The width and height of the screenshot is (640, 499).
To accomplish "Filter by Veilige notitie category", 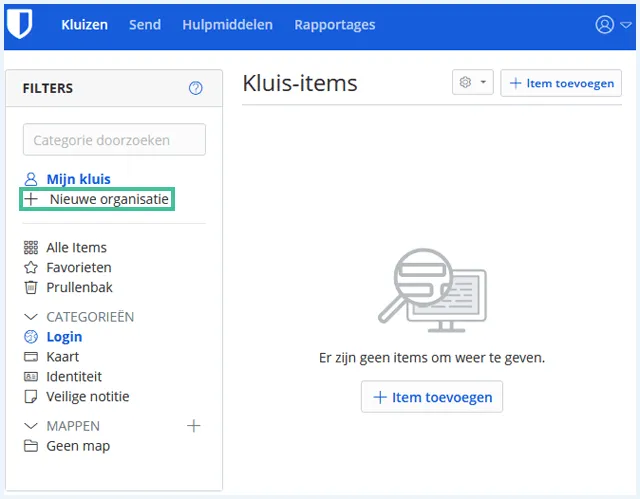I will [88, 397].
